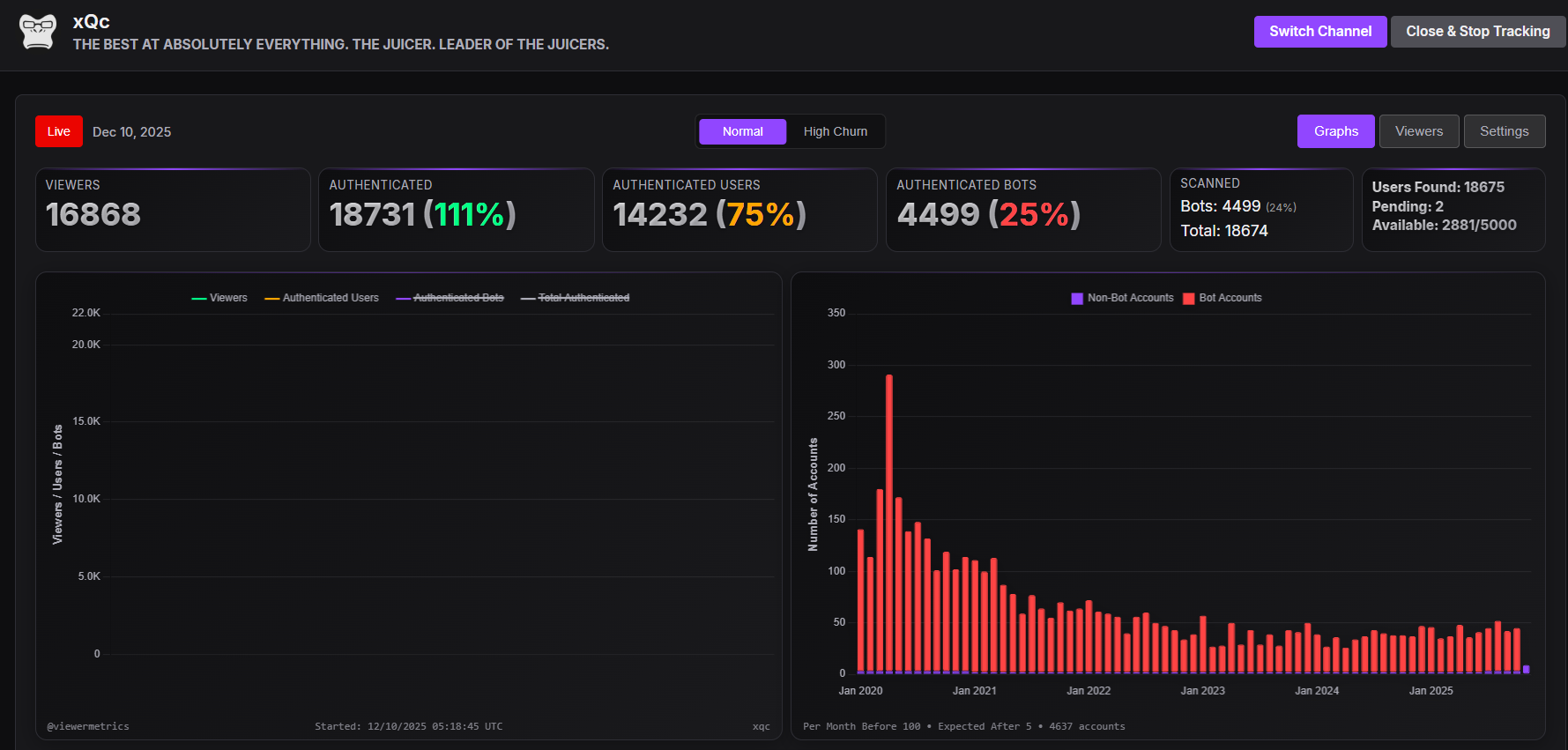Screen dimensions: 1568x750
Task: Click the channel name xQc
Action: [92, 22]
